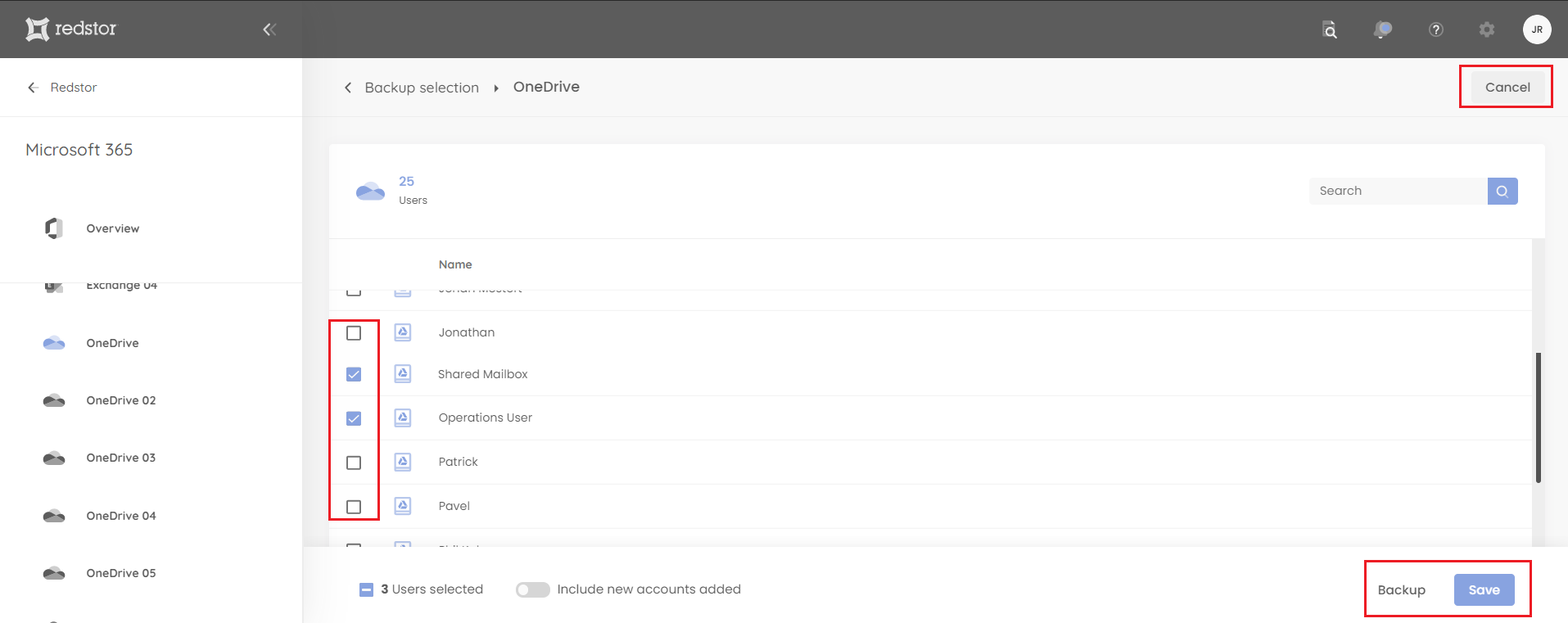The image size is (1568, 623).
Task: Open OneDrive 03 in sidebar
Action: pyautogui.click(x=121, y=458)
